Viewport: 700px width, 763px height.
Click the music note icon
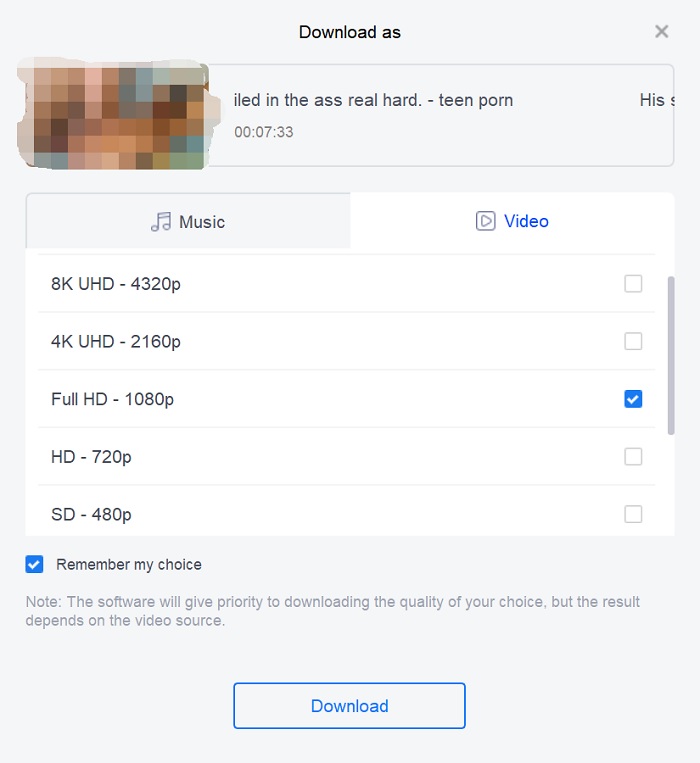(161, 222)
